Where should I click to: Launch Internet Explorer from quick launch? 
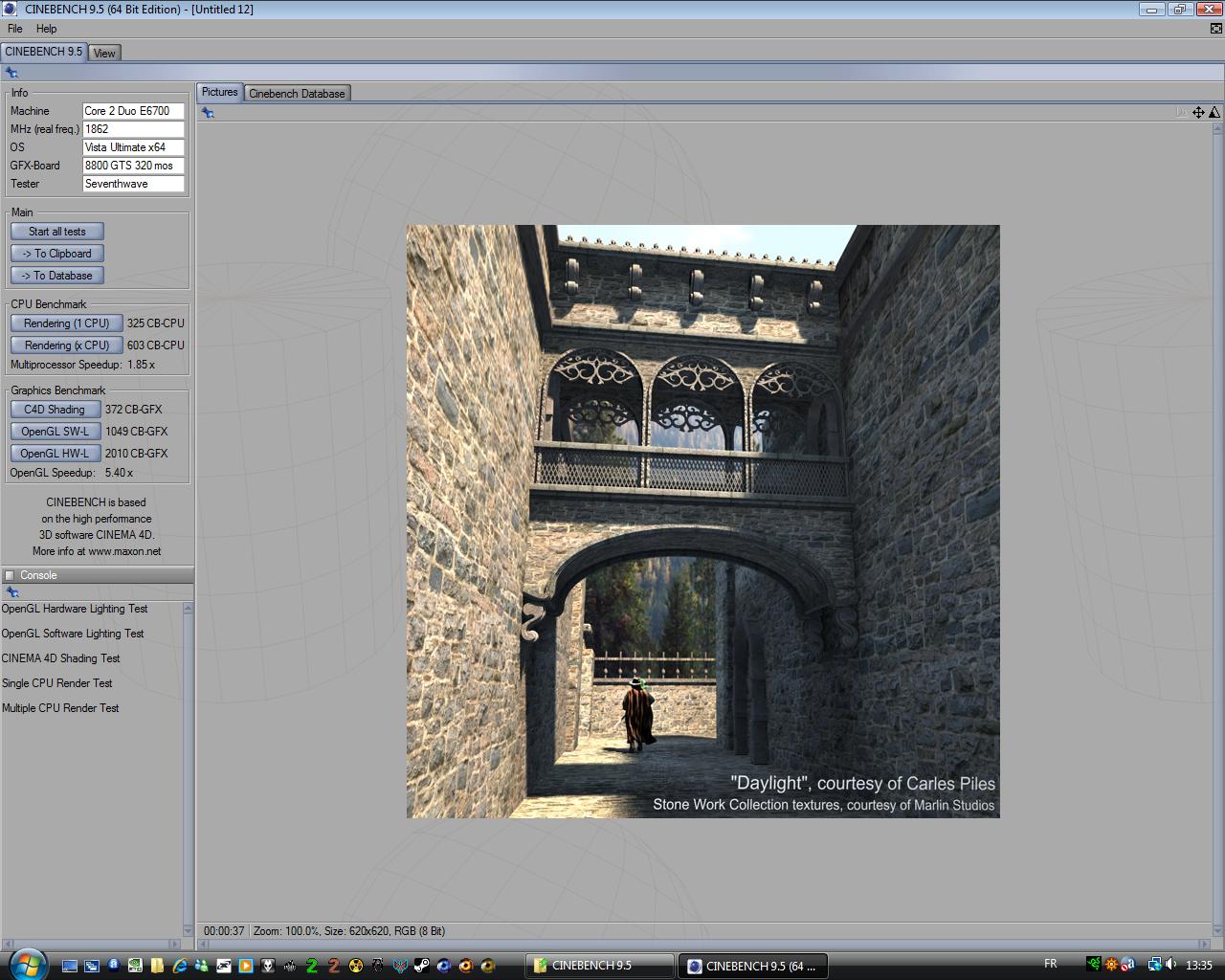point(180,966)
